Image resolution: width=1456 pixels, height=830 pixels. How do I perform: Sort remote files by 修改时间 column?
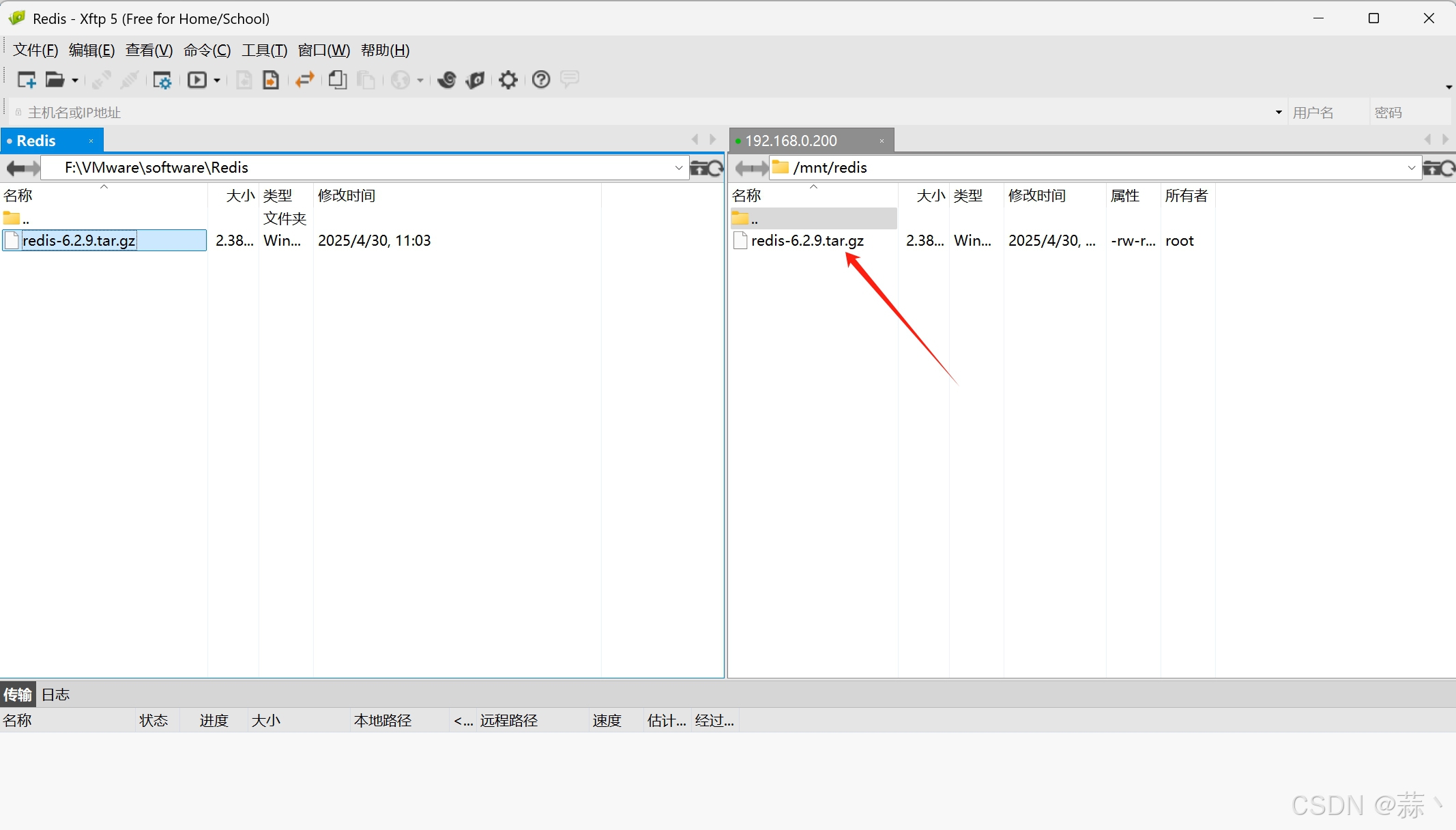pos(1036,196)
